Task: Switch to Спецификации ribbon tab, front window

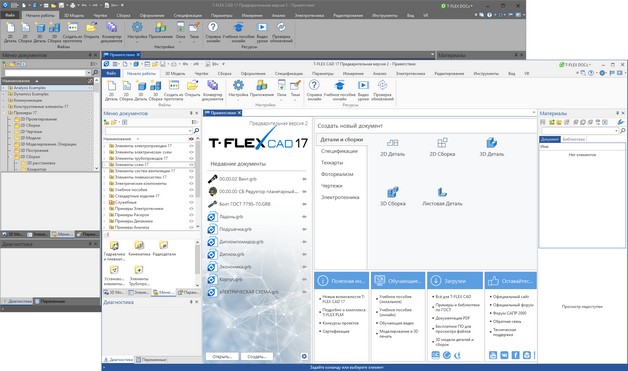Action: click(x=288, y=74)
